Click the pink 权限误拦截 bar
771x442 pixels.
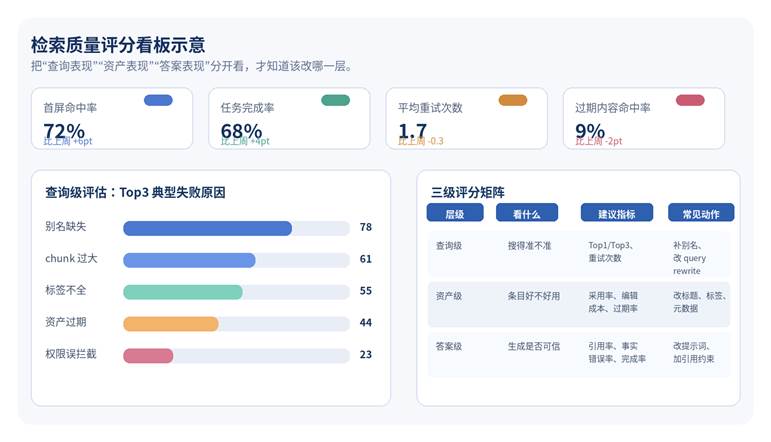(x=148, y=355)
